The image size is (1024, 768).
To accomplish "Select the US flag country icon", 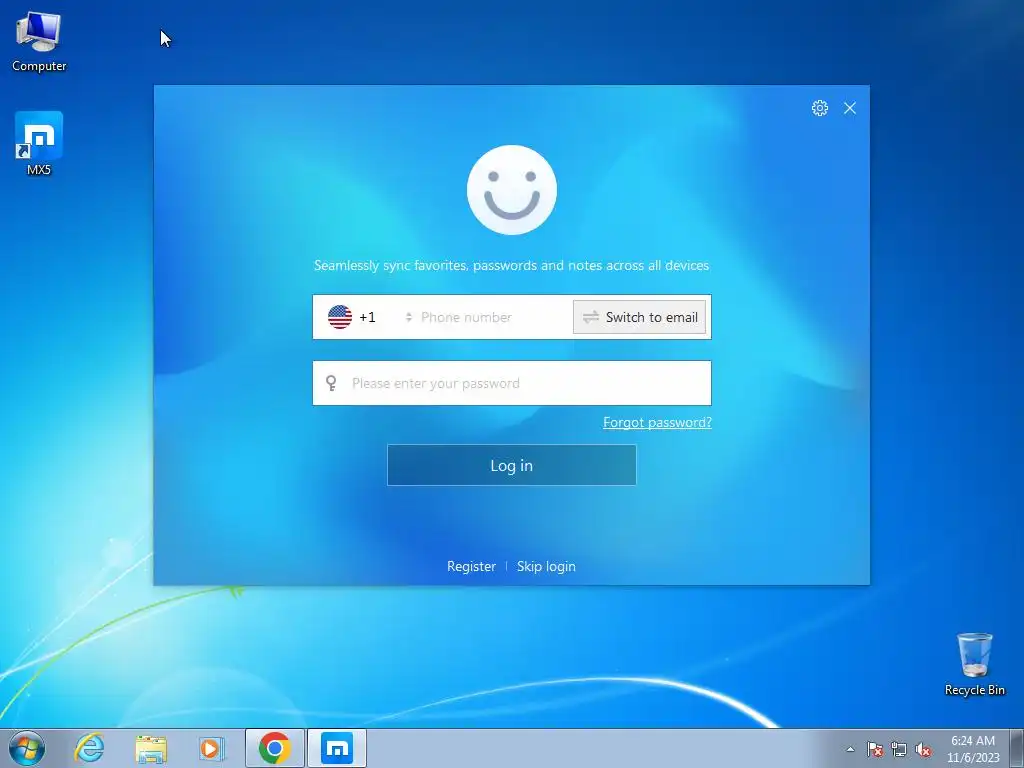I will [340, 317].
